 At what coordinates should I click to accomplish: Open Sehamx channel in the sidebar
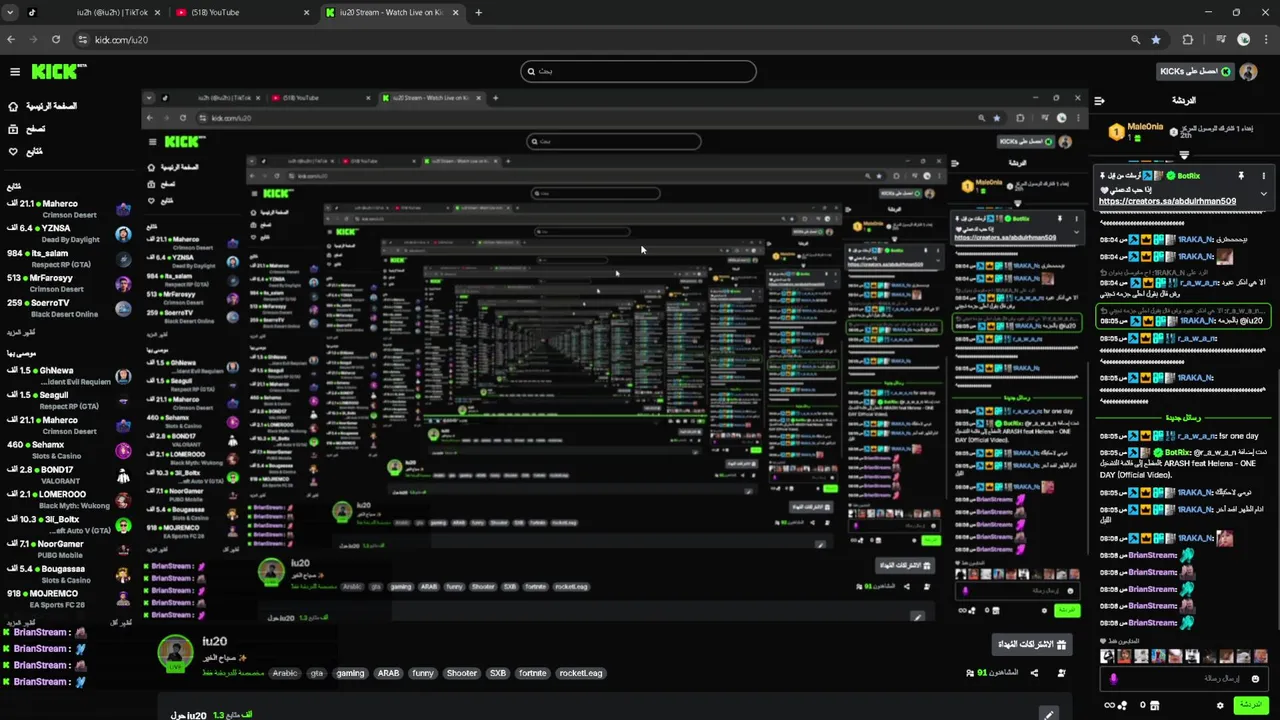click(68, 450)
